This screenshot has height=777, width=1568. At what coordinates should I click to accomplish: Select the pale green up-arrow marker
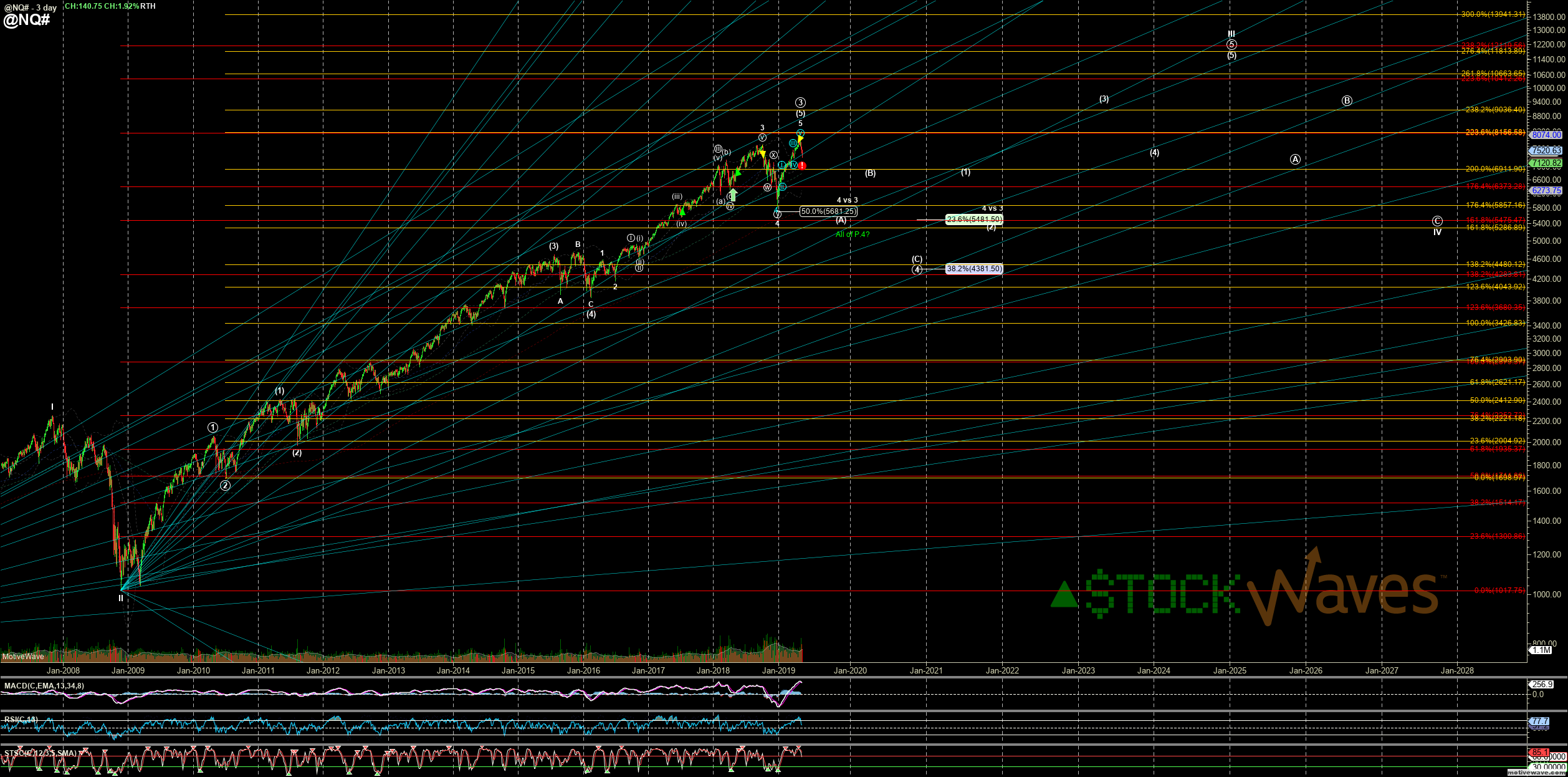pos(734,195)
